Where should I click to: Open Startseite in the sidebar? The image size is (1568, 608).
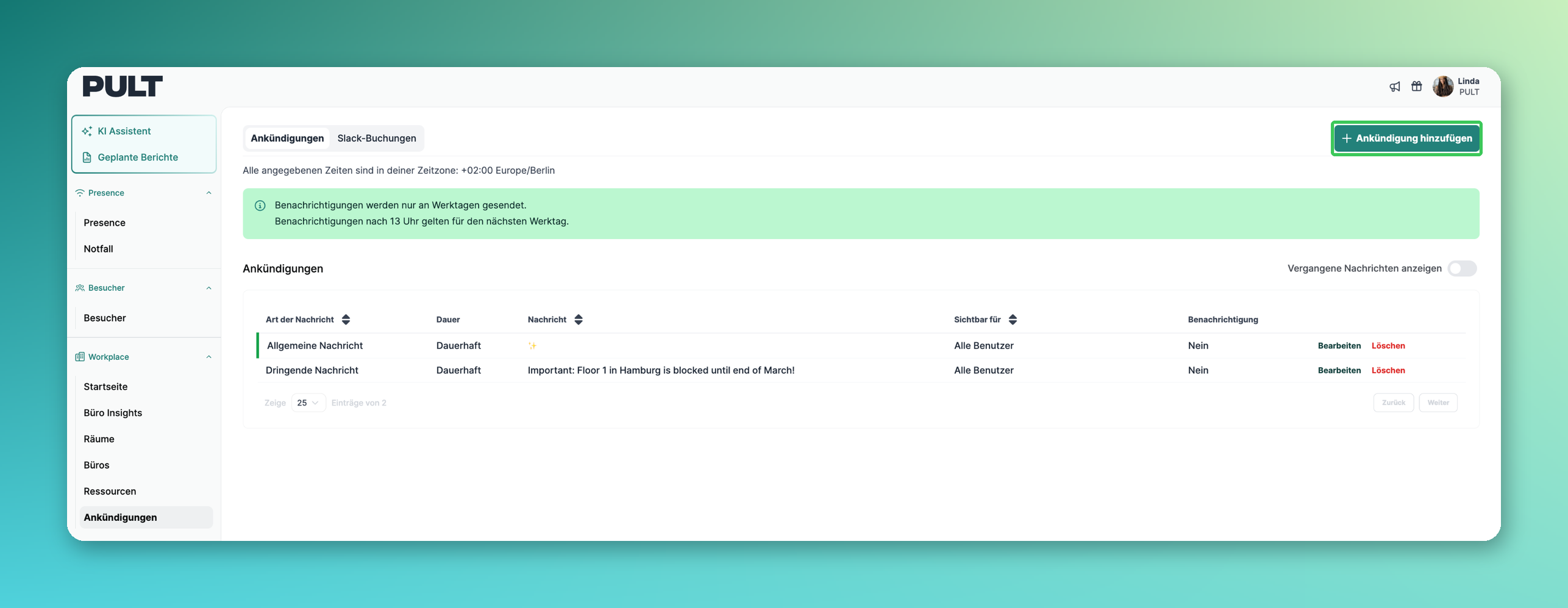tap(105, 387)
